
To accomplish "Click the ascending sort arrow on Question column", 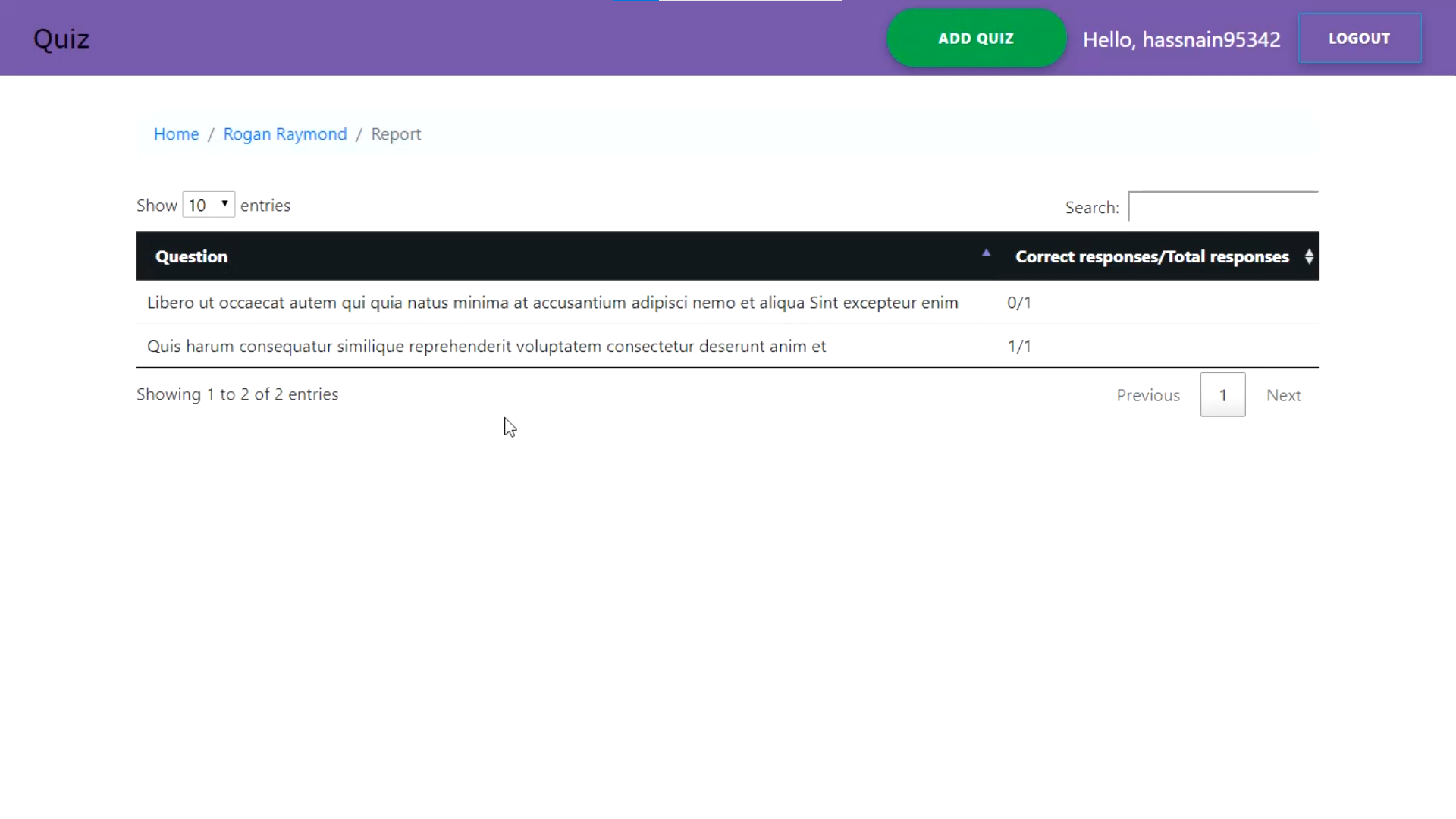I will 986,253.
